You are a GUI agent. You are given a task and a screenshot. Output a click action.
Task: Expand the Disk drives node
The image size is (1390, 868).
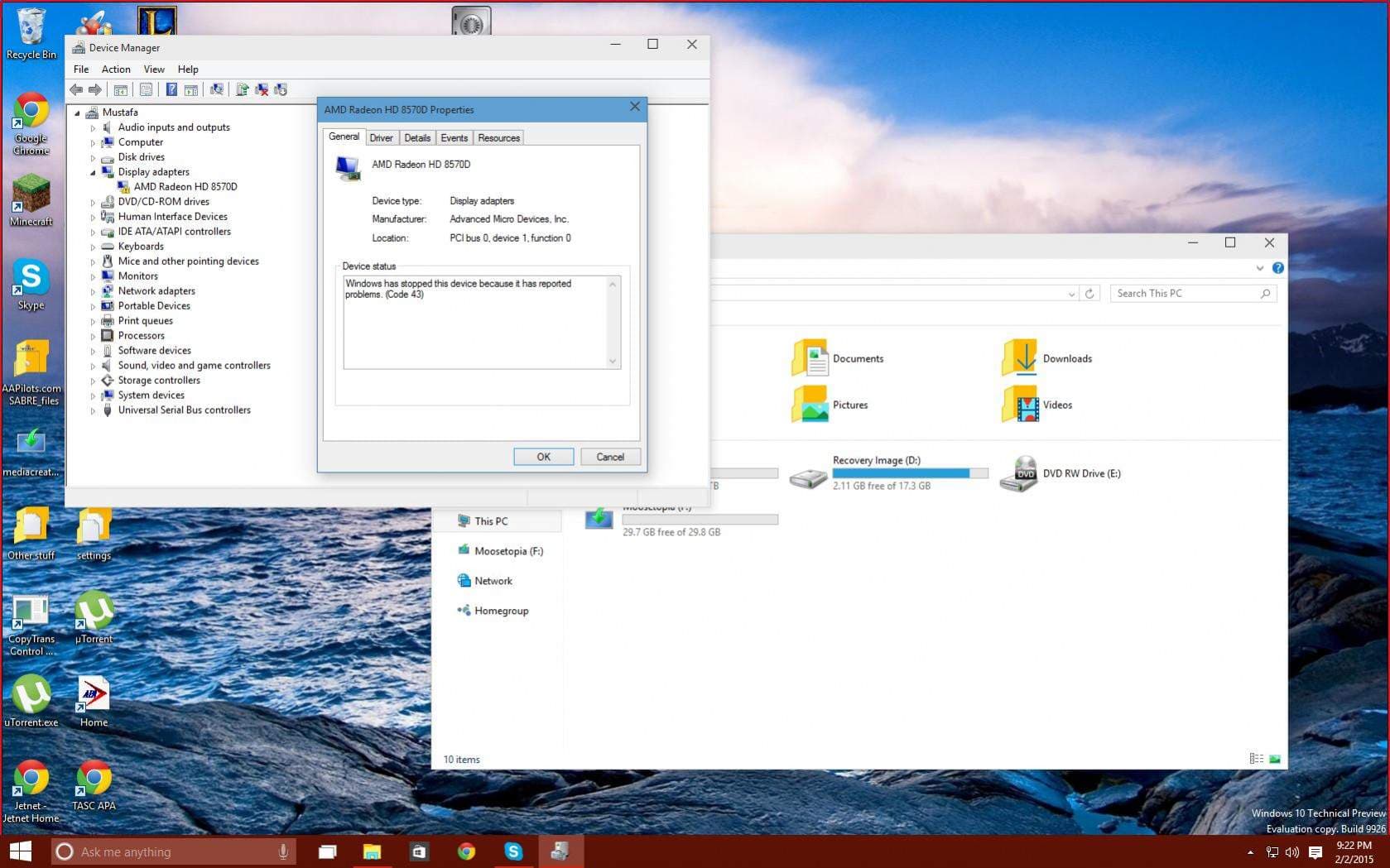pos(93,157)
